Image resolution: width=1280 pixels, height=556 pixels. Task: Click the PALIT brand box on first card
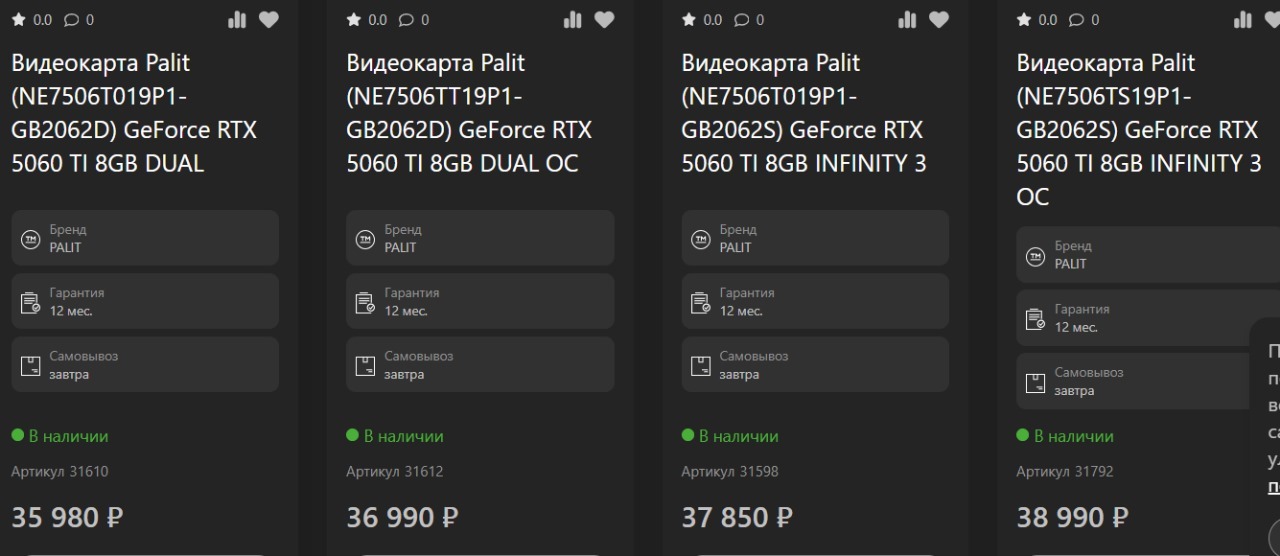145,238
